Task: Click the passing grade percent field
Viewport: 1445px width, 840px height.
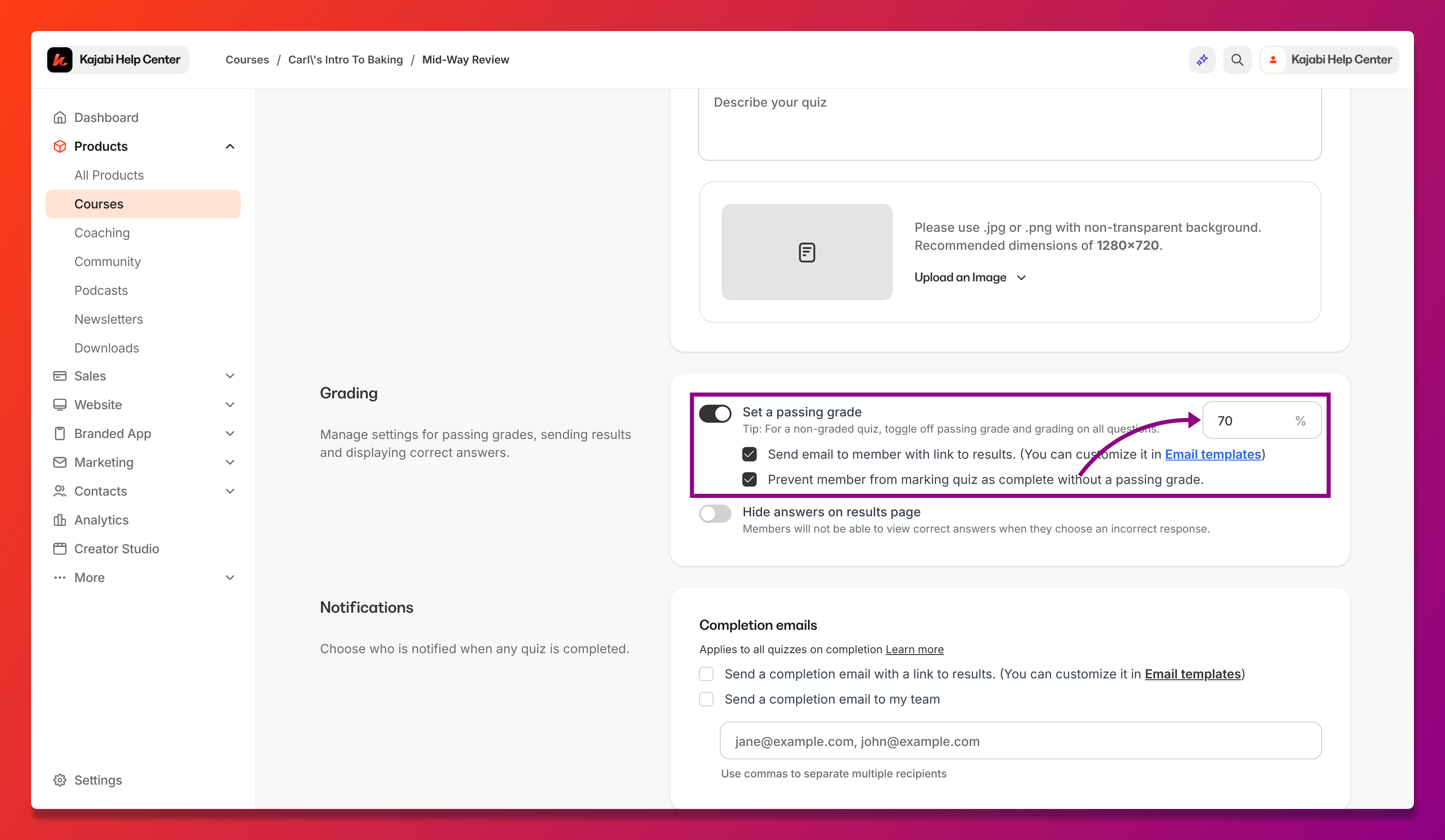Action: coord(1261,420)
